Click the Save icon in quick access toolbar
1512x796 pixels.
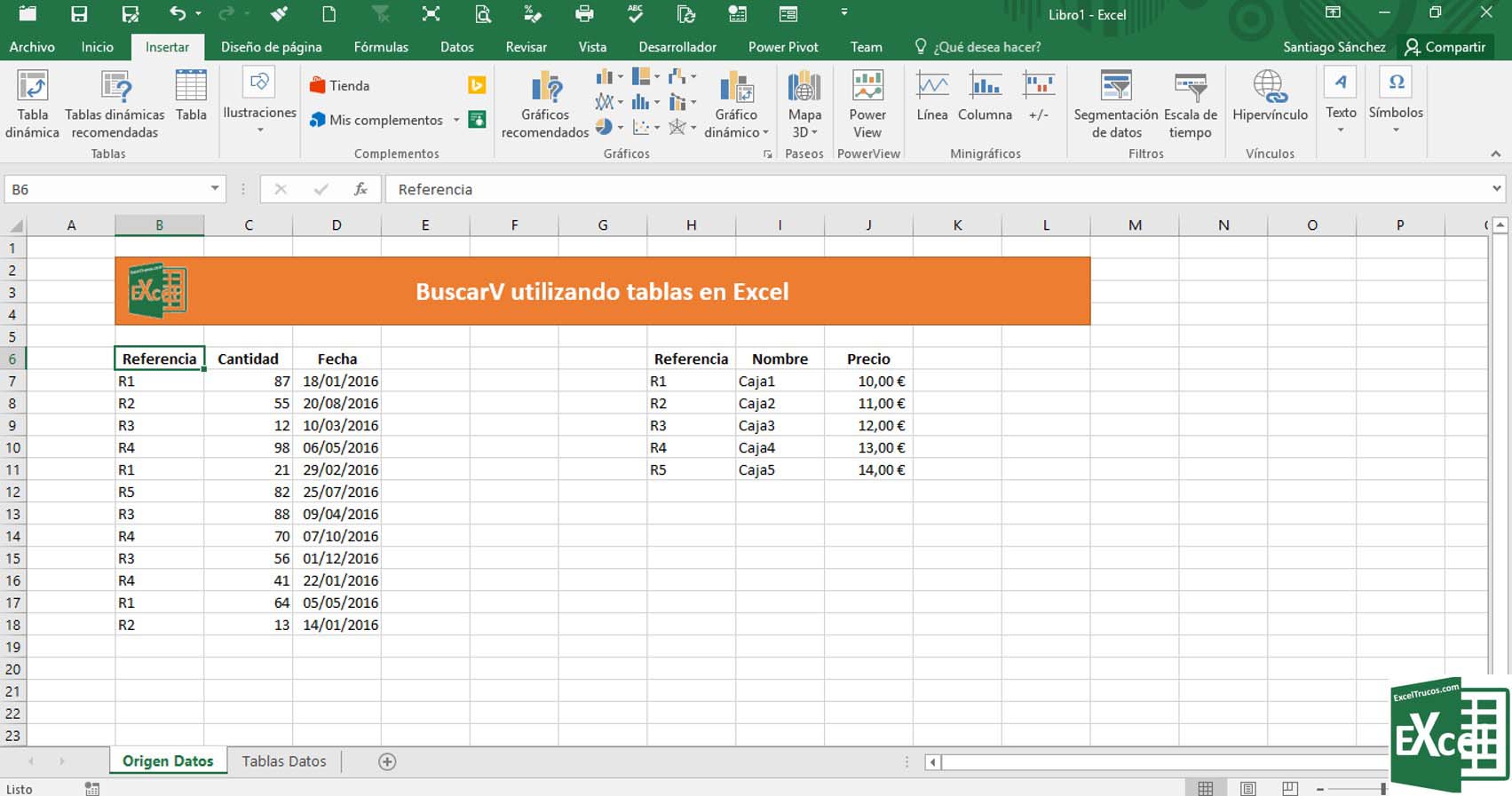(x=79, y=13)
